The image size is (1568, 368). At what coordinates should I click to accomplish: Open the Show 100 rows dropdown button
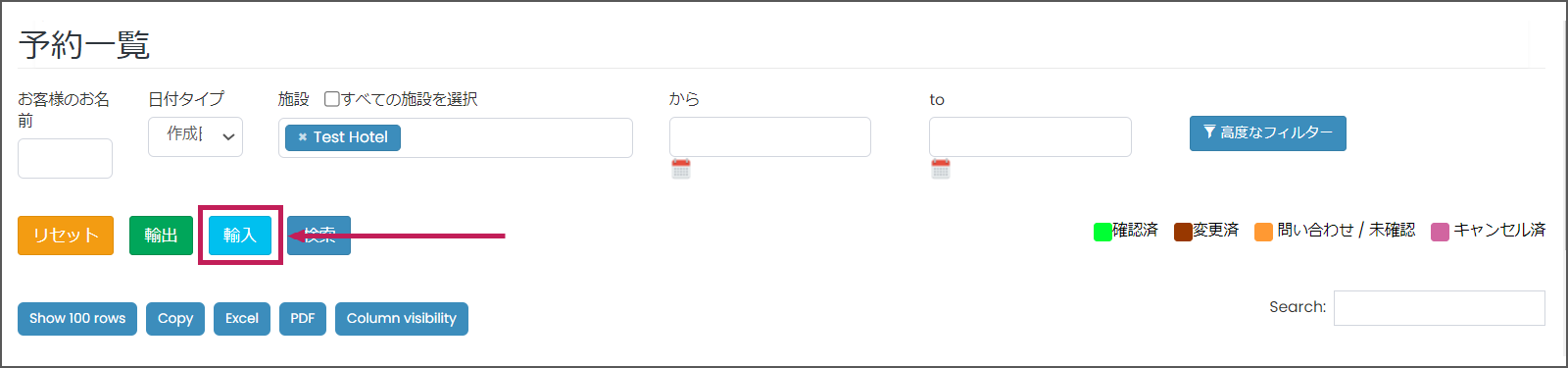pos(77,318)
